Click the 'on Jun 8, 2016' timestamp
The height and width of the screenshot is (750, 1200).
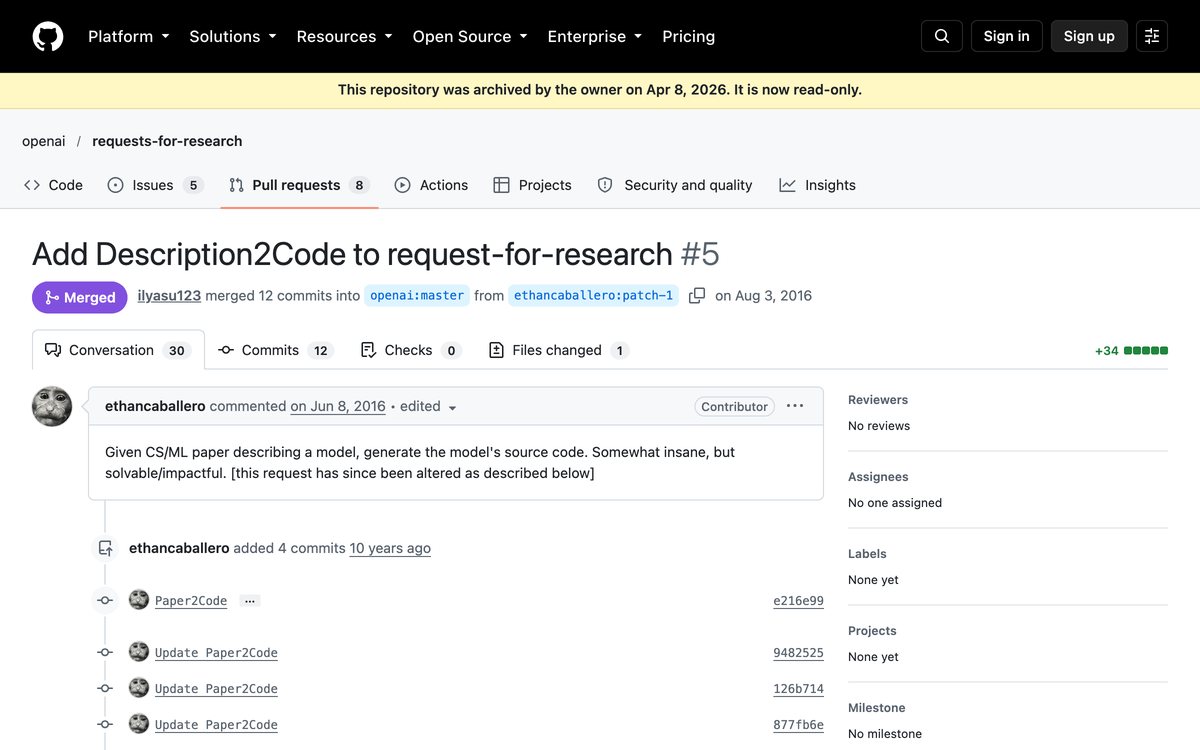pos(338,406)
